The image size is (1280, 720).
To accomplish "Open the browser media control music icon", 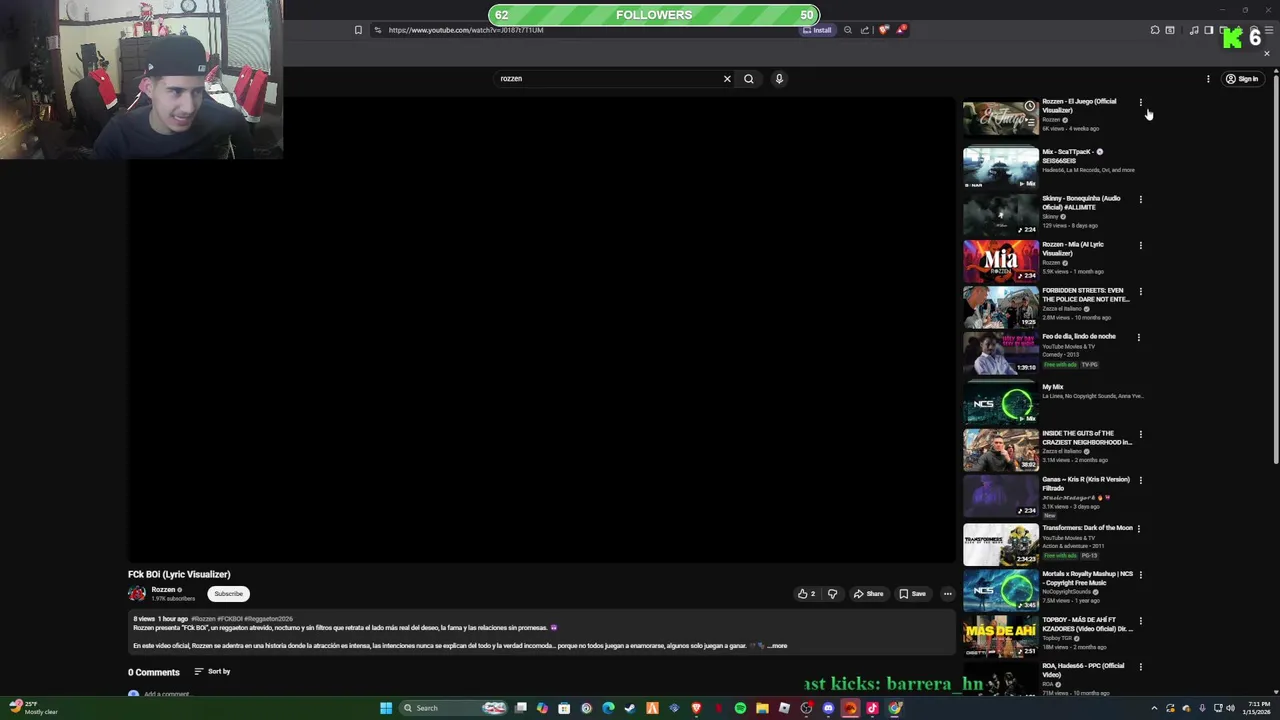I will (x=1194, y=30).
